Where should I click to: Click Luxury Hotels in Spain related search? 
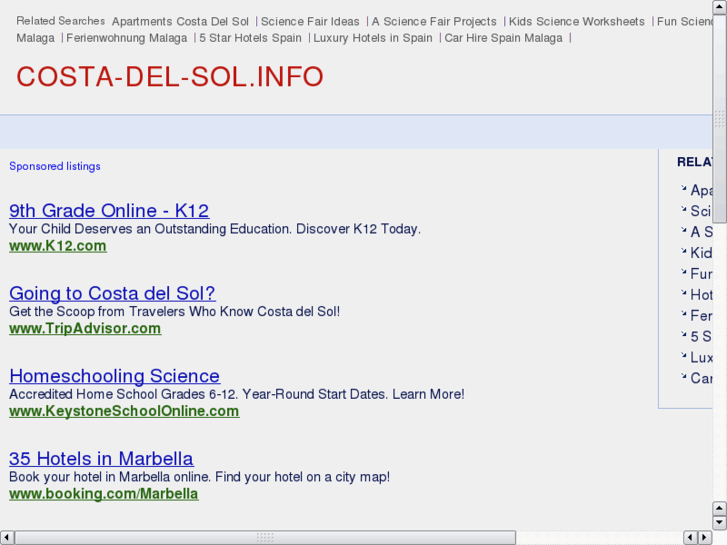[x=373, y=38]
